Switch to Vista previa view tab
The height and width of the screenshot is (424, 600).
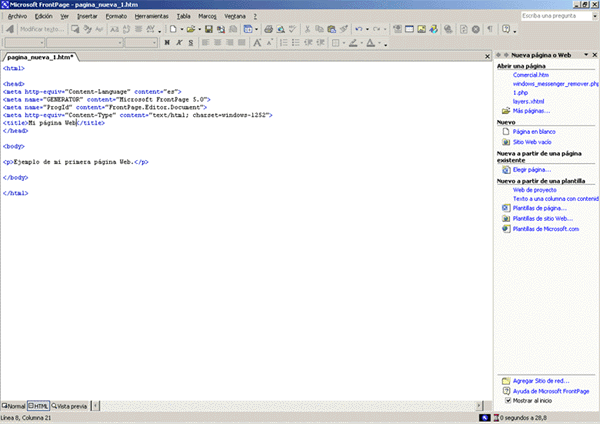pyautogui.click(x=69, y=406)
